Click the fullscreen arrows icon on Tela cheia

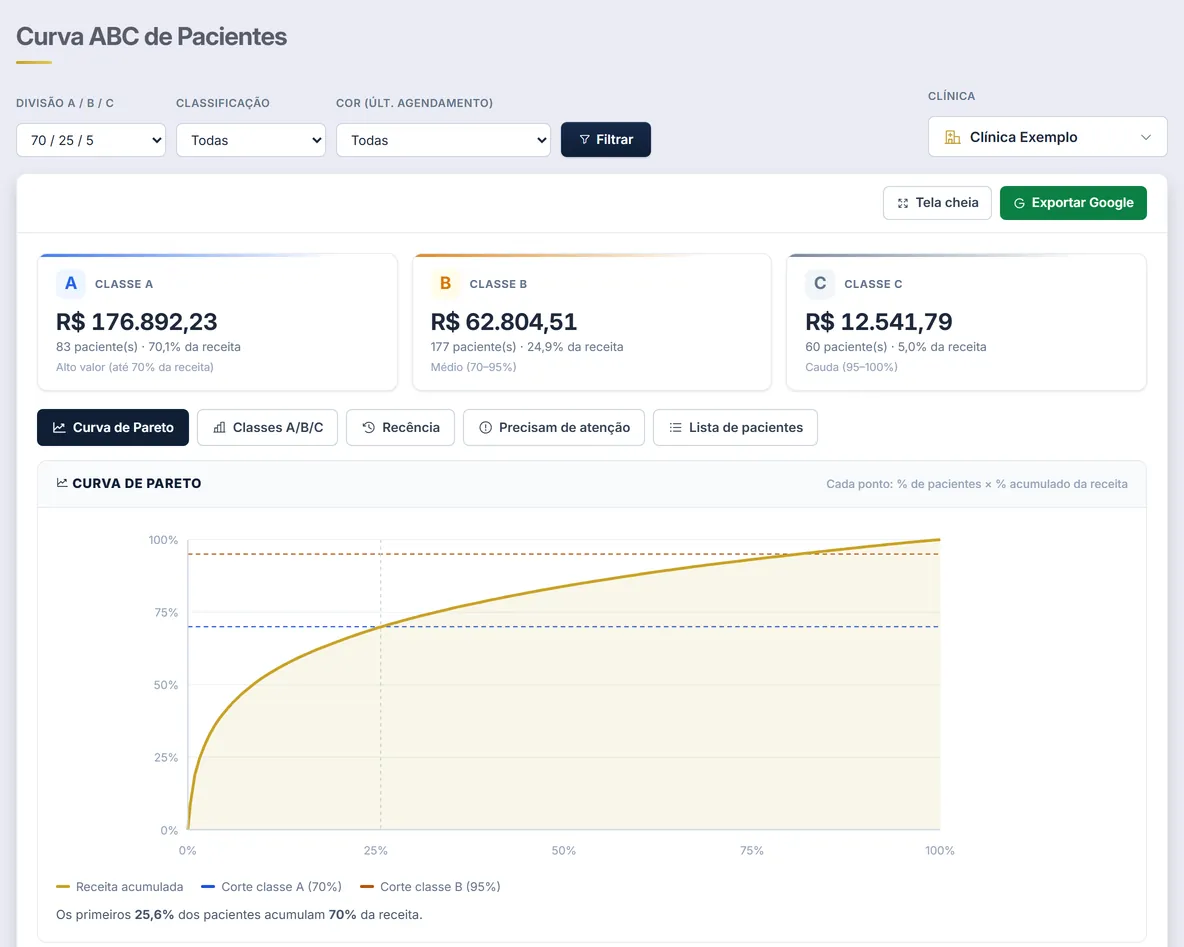902,203
